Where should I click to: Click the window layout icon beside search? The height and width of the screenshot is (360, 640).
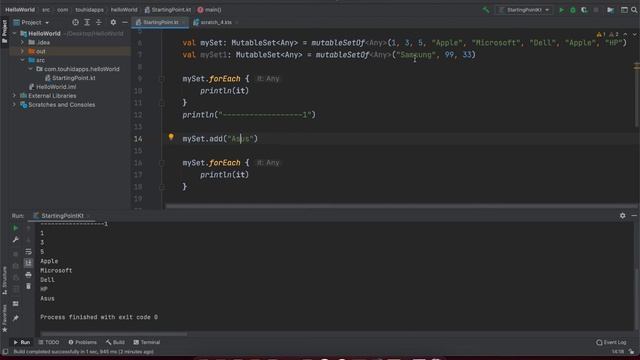click(624, 10)
